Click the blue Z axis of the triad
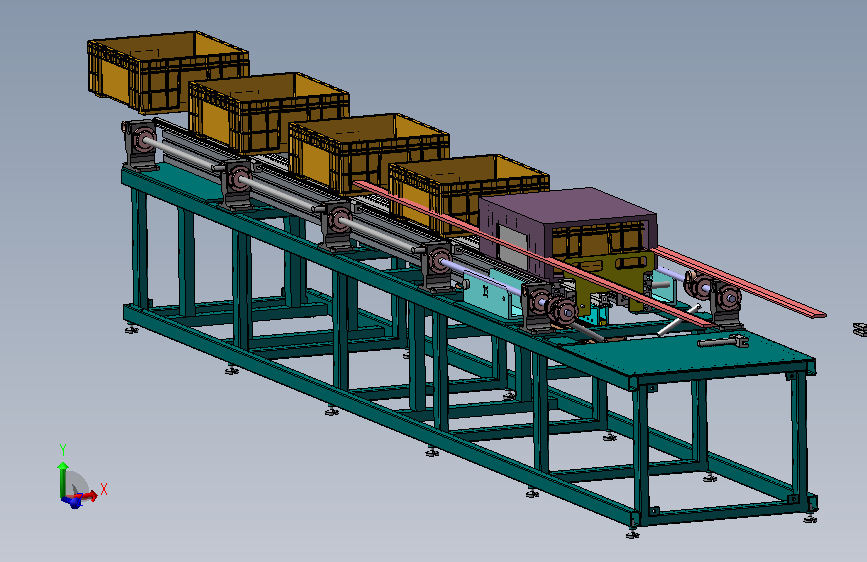This screenshot has width=867, height=562. tap(74, 502)
